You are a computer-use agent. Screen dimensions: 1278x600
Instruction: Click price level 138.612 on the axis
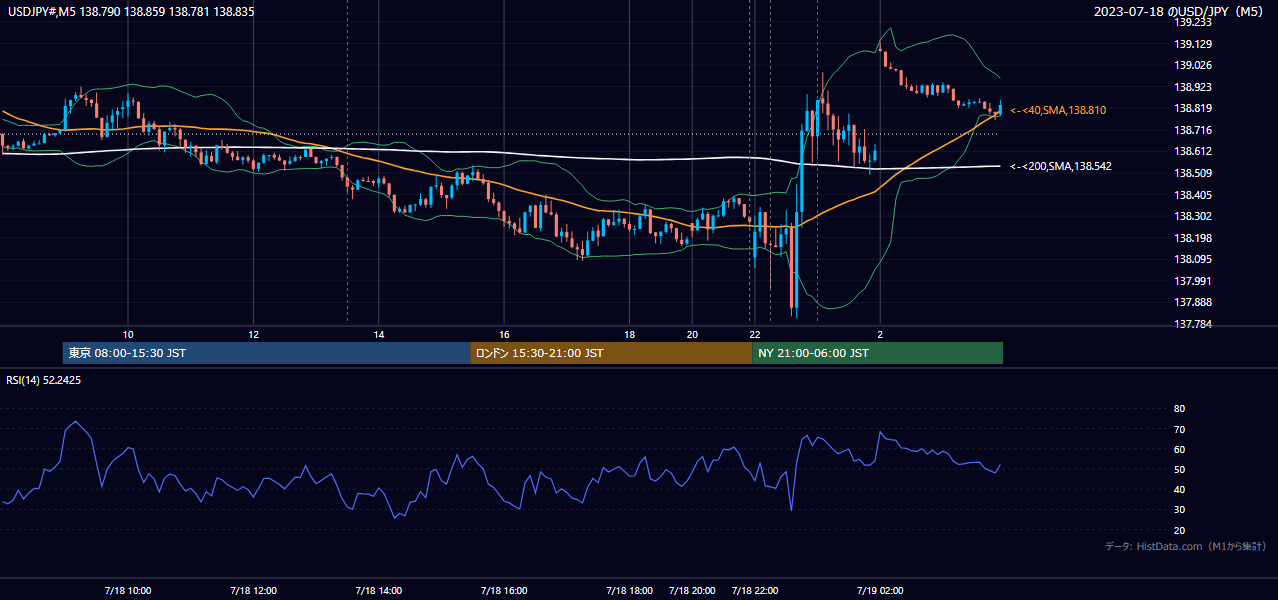1194,152
